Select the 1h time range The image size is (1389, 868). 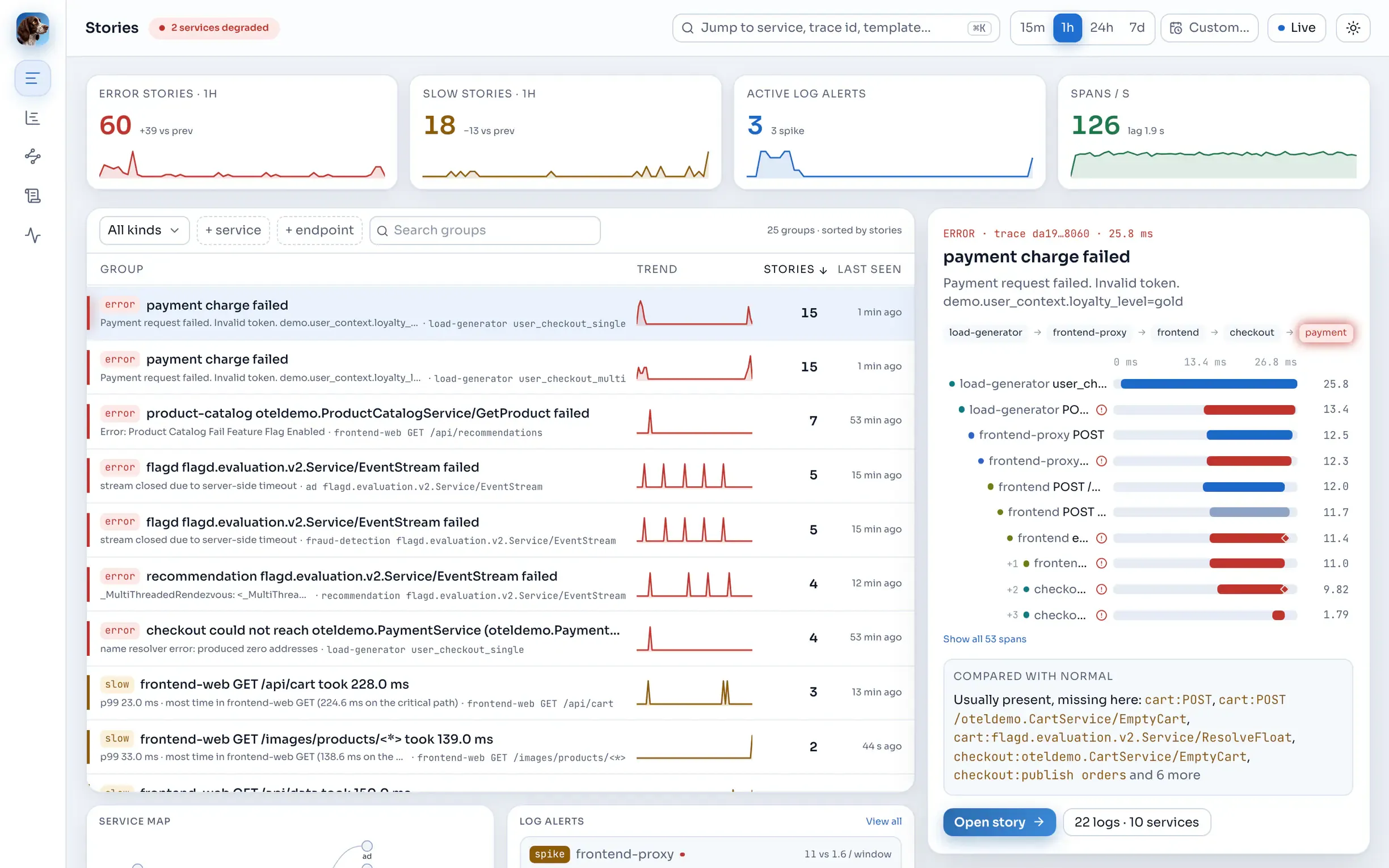(x=1067, y=28)
